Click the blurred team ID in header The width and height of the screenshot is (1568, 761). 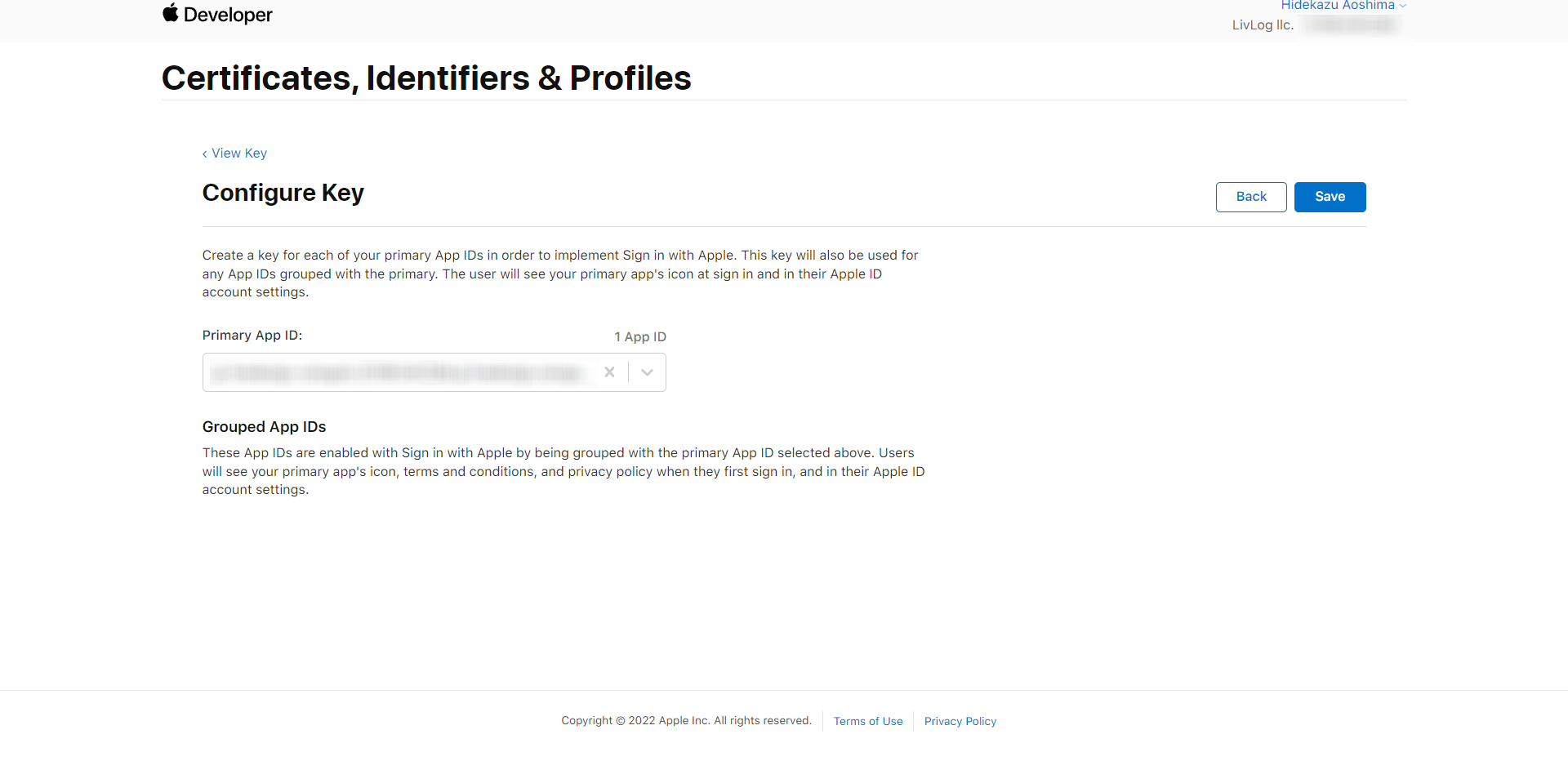(1352, 25)
